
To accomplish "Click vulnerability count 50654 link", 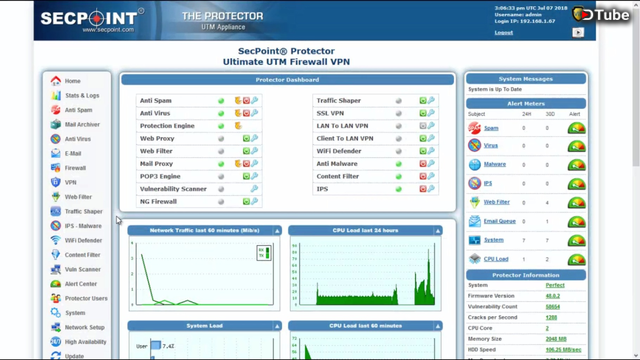I will 553,307.
